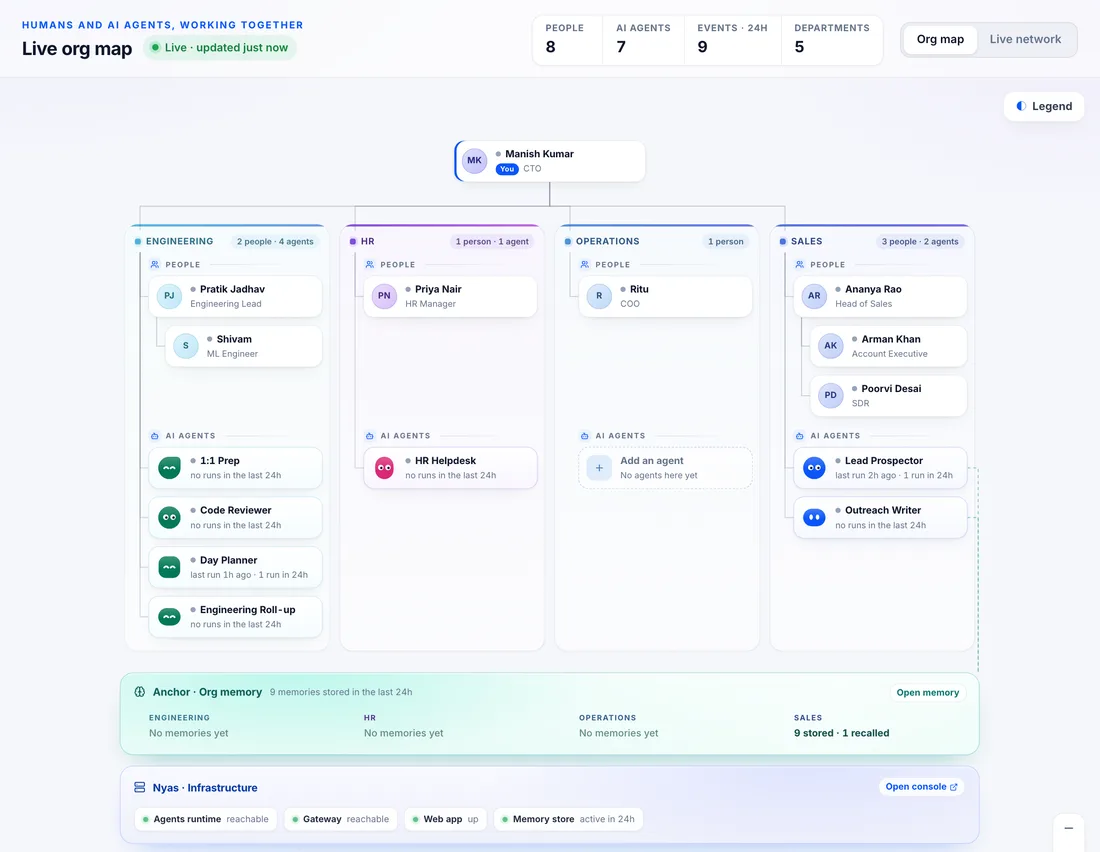The width and height of the screenshot is (1100, 852).
Task: Click the Nyas Infrastructure server icon
Action: click(x=140, y=787)
